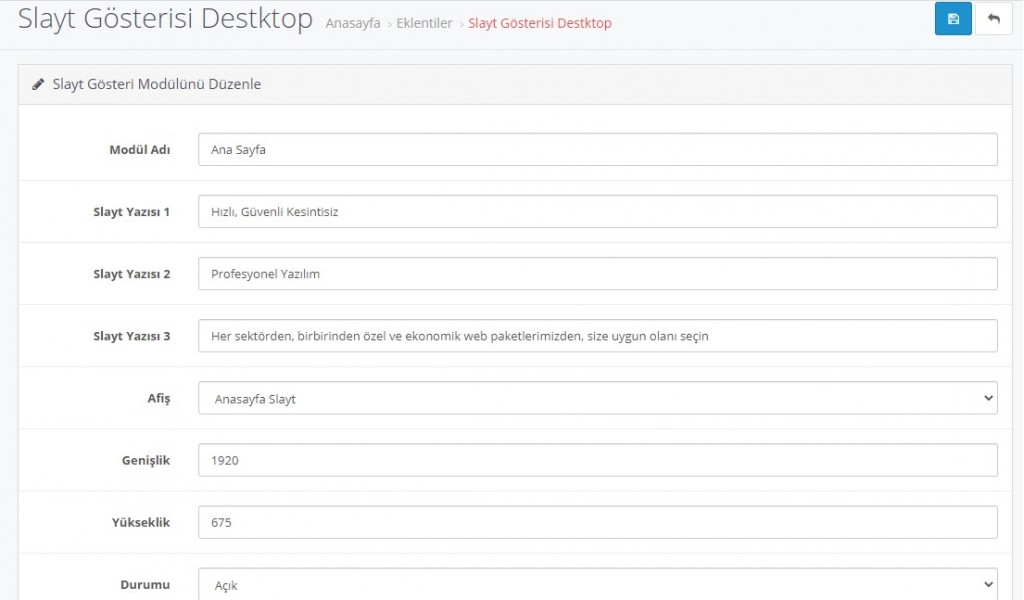
Task: Expand the Durumu dropdown set to Açık
Action: (x=597, y=584)
